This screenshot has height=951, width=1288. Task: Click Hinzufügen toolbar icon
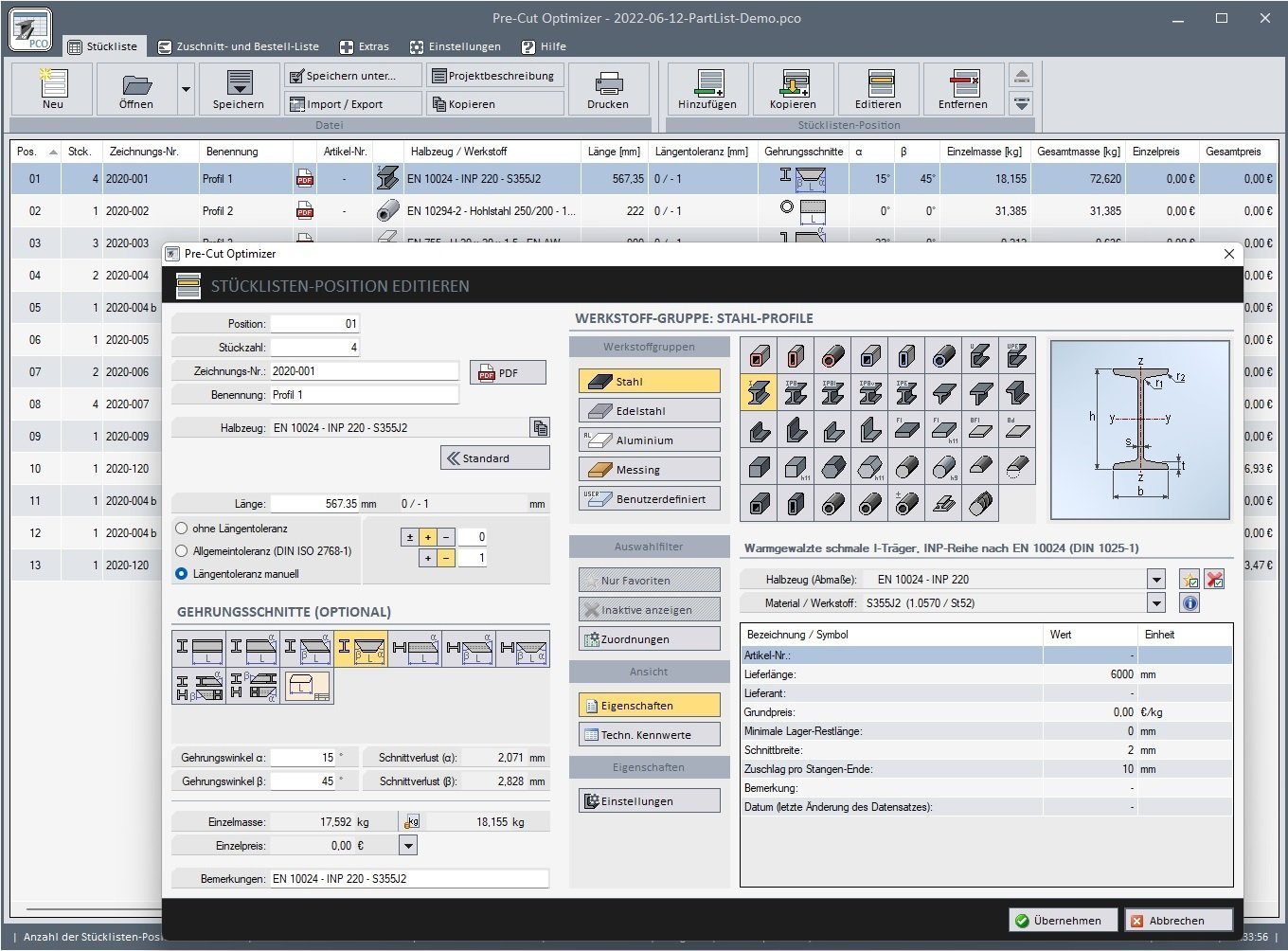(707, 90)
